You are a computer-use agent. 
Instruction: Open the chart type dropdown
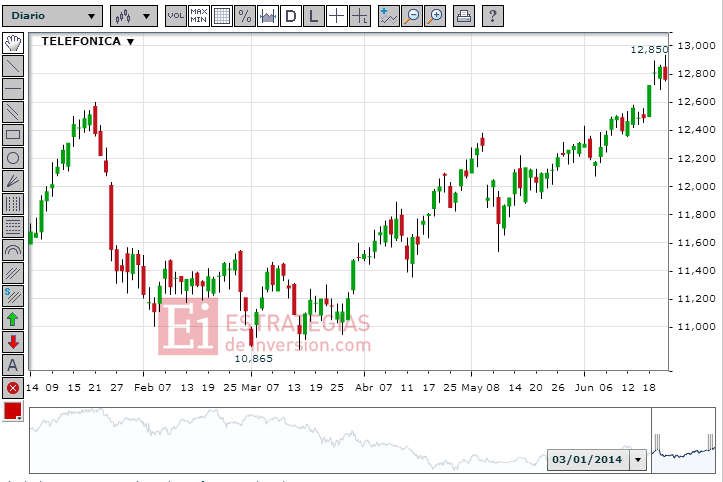pos(133,16)
